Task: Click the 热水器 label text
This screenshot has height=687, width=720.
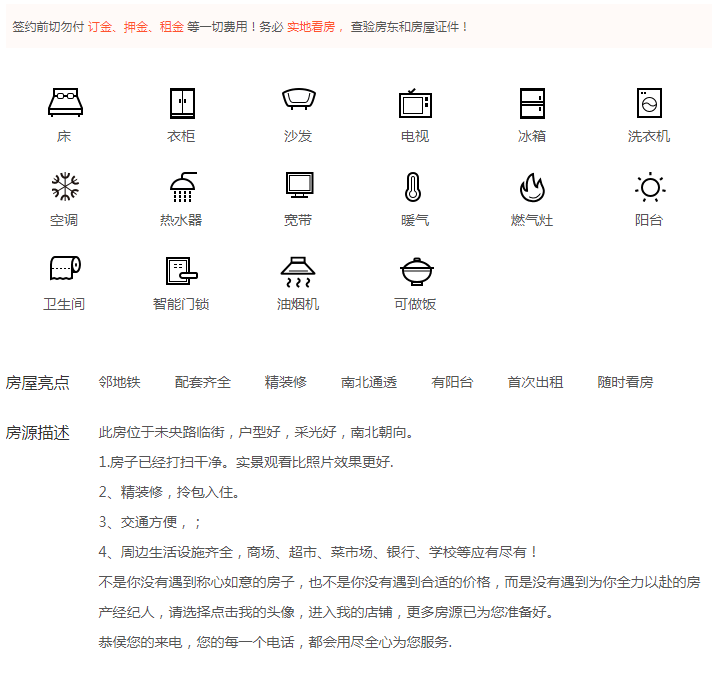Action: (181, 220)
